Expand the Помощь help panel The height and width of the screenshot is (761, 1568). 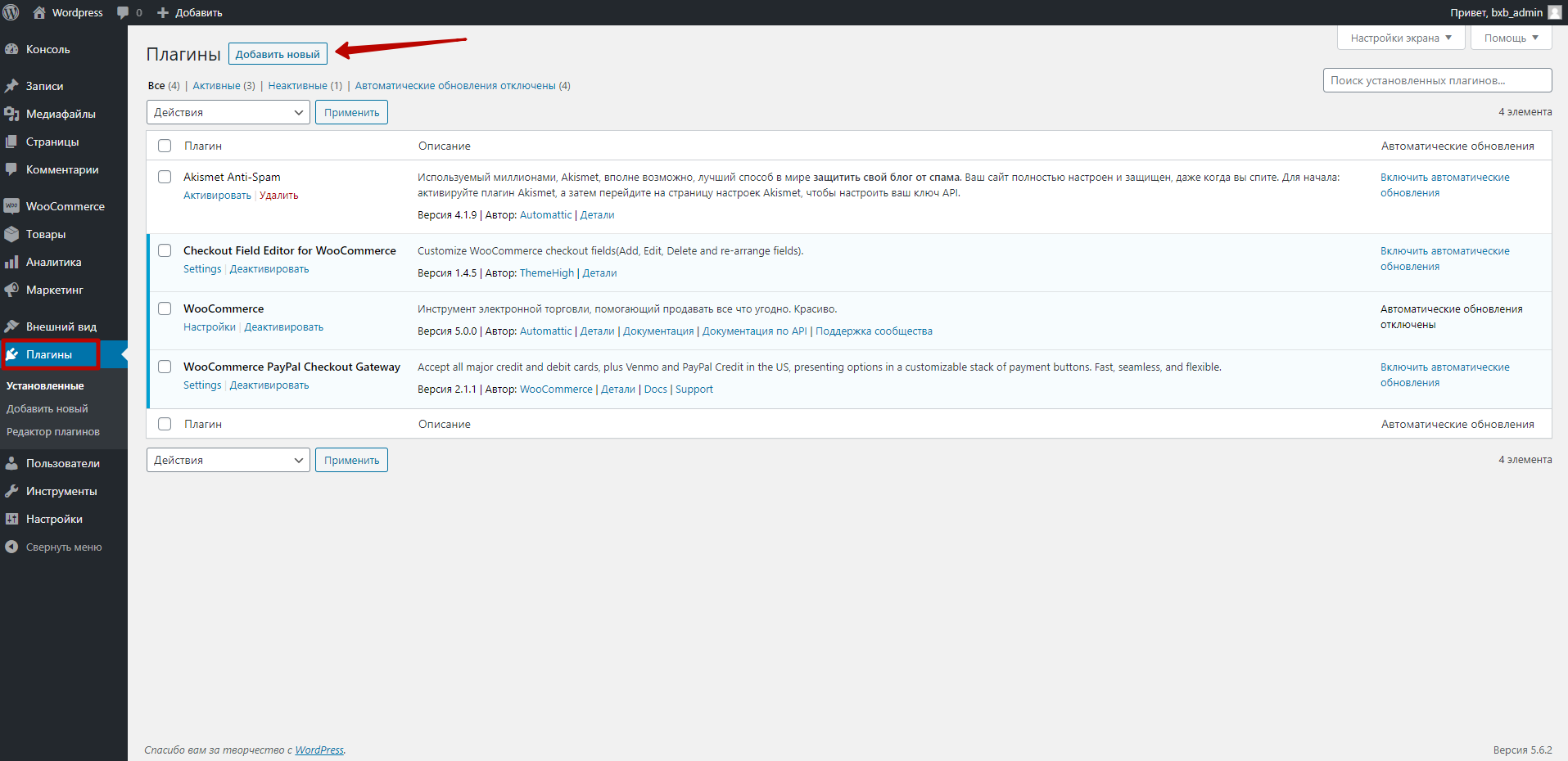tap(1512, 38)
